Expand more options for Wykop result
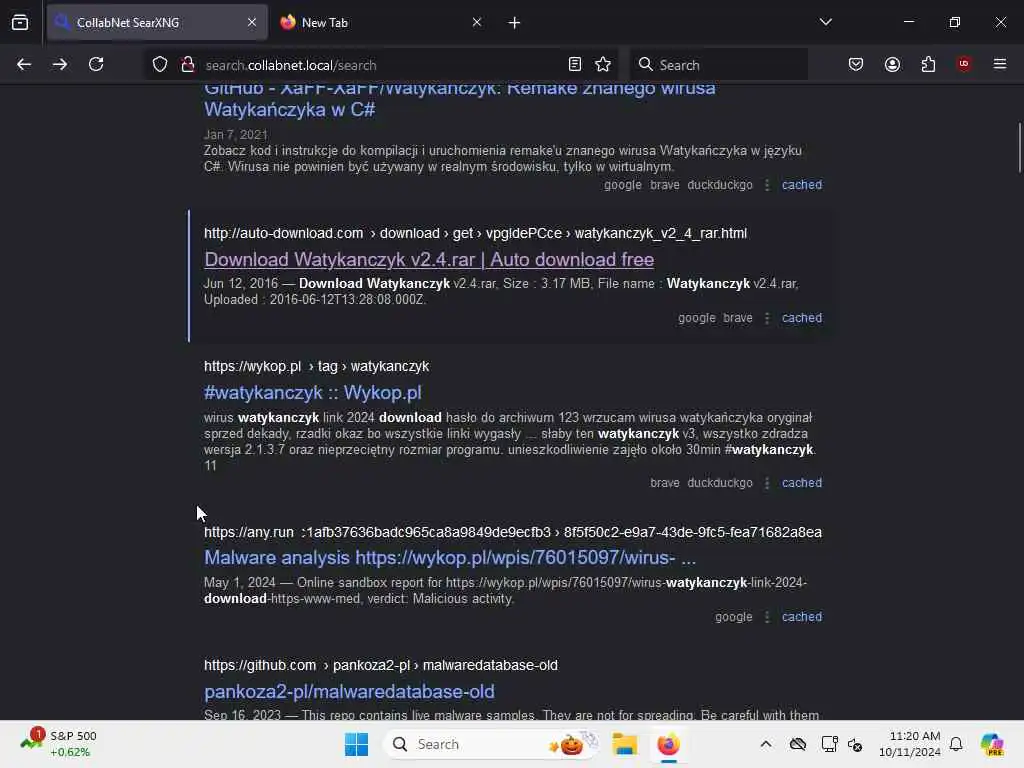This screenshot has height=768, width=1024. (767, 483)
